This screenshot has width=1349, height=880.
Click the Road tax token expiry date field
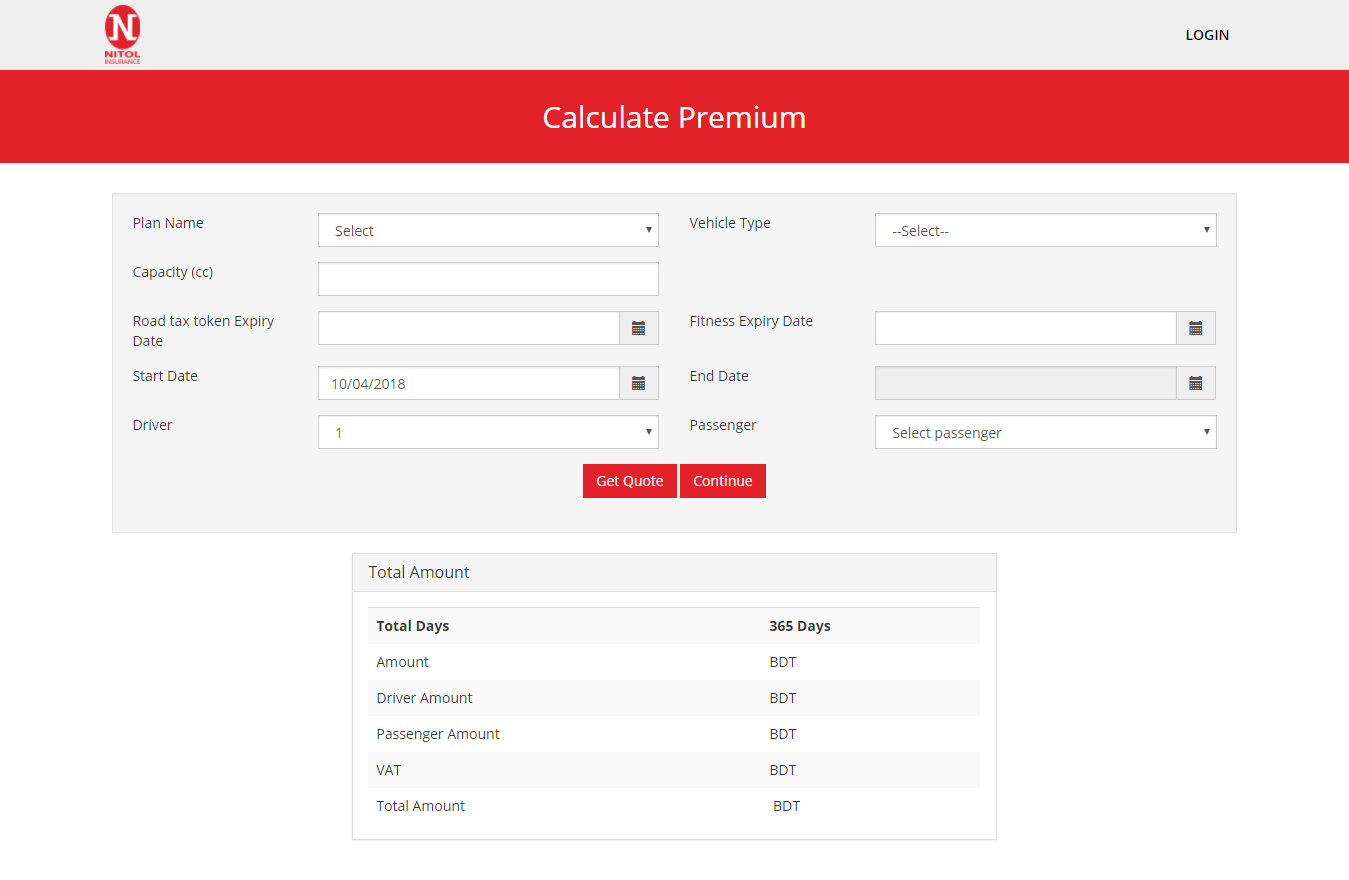(x=469, y=328)
